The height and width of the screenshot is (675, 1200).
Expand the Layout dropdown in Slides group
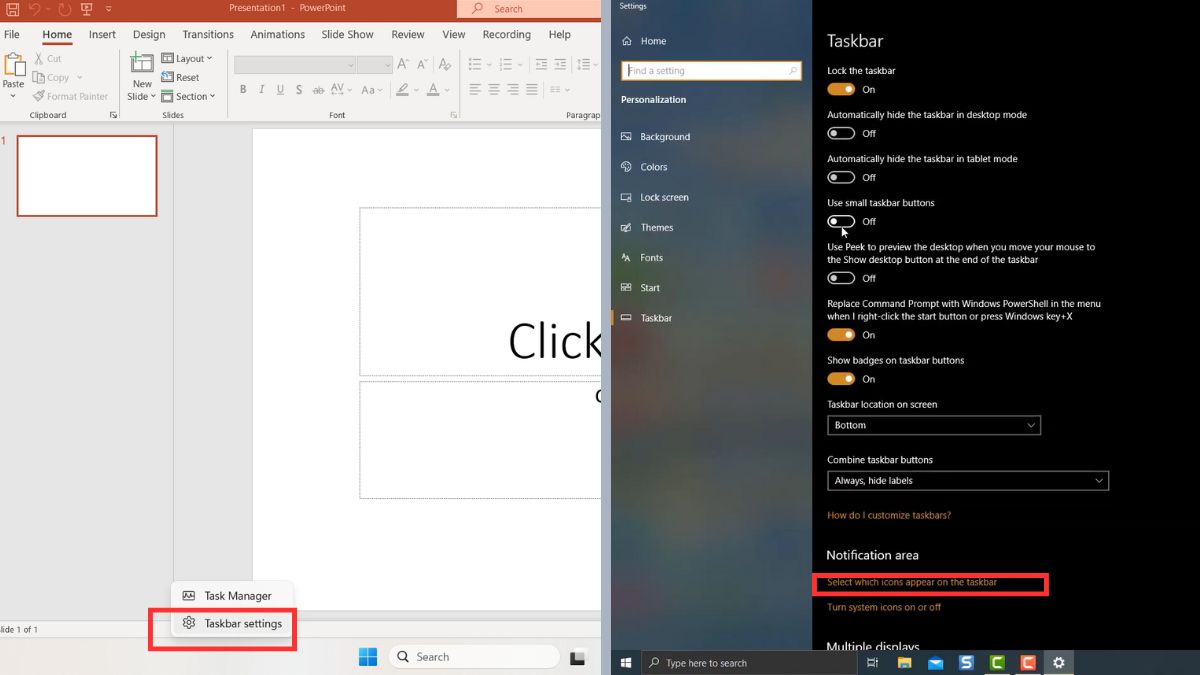(x=187, y=59)
